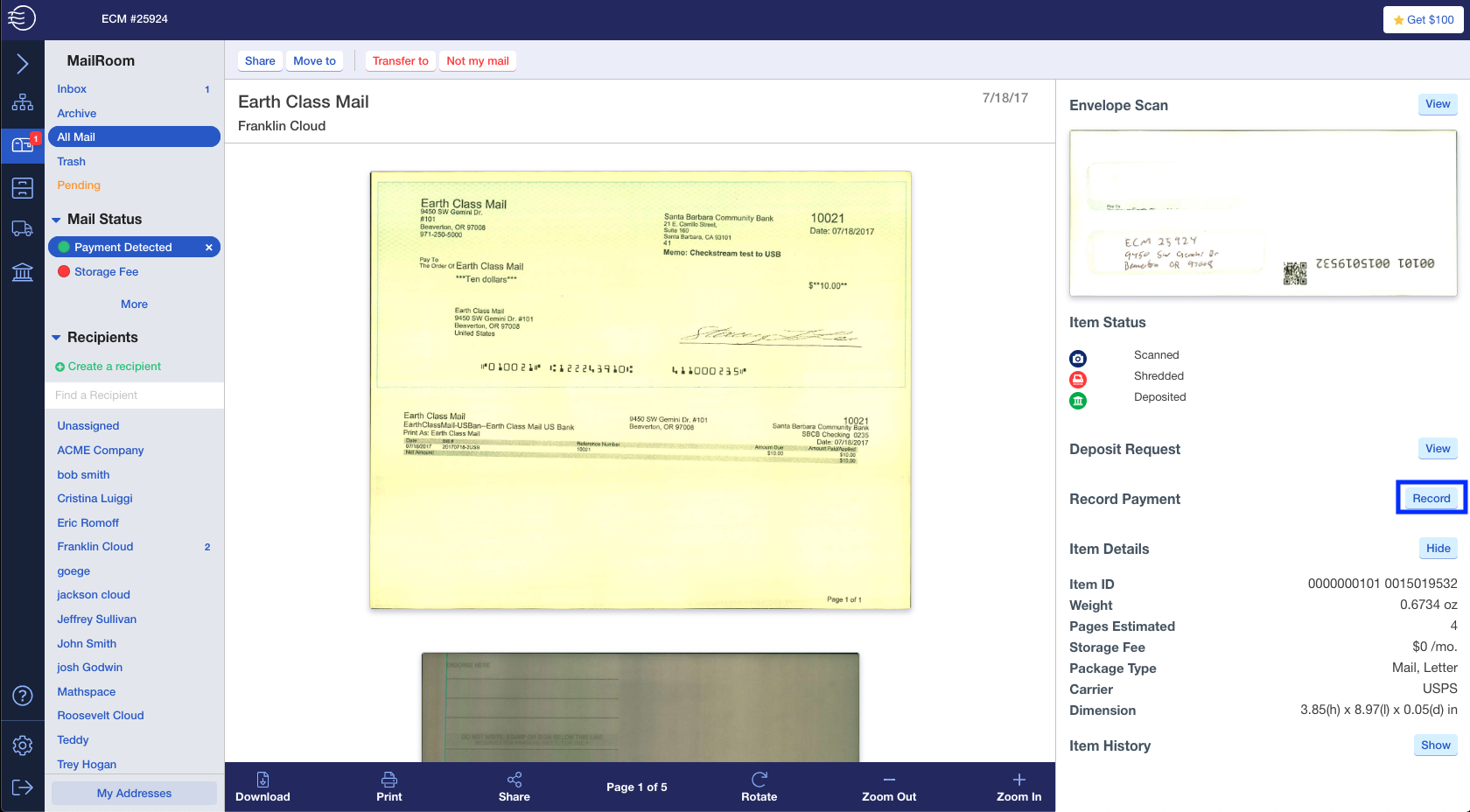Open the storage drawer sidebar icon

click(23, 187)
